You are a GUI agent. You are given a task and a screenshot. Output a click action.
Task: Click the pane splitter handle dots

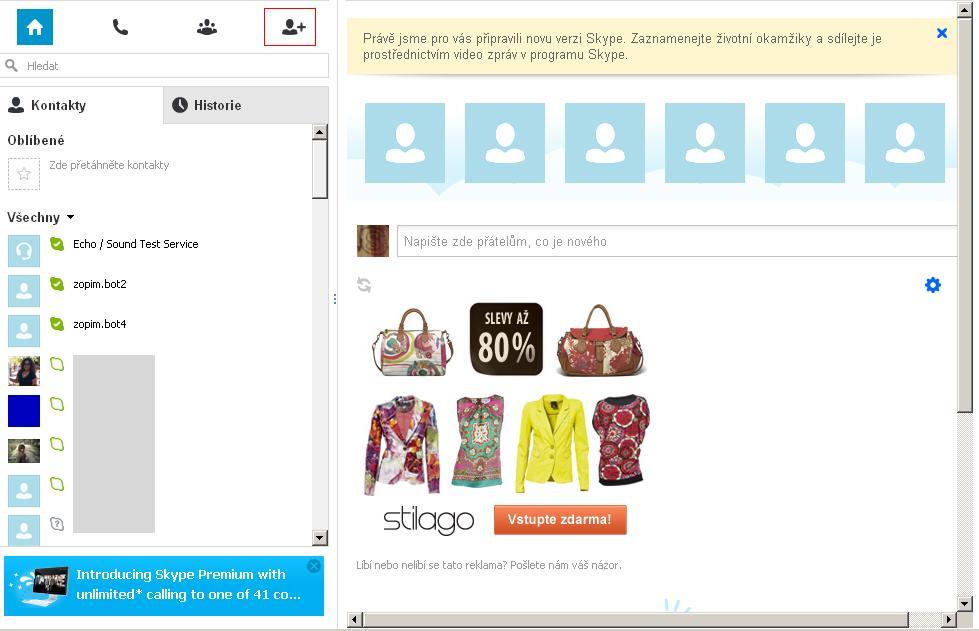335,300
